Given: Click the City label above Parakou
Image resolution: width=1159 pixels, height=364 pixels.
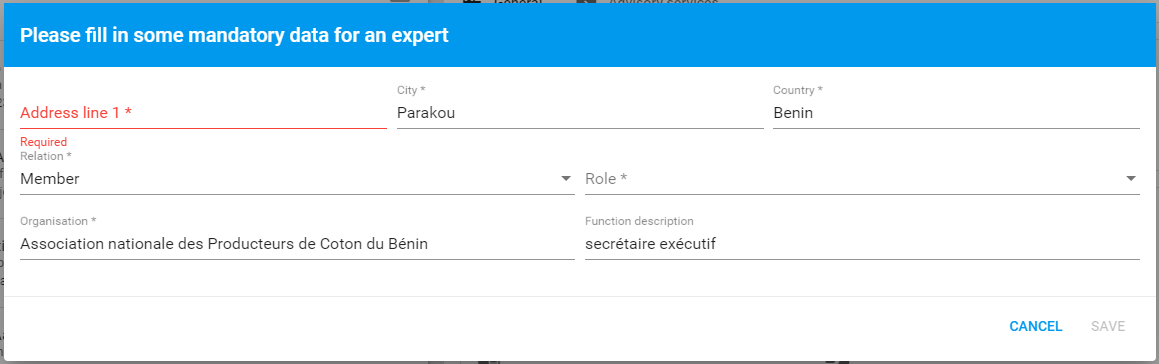Looking at the screenshot, I should coord(411,90).
